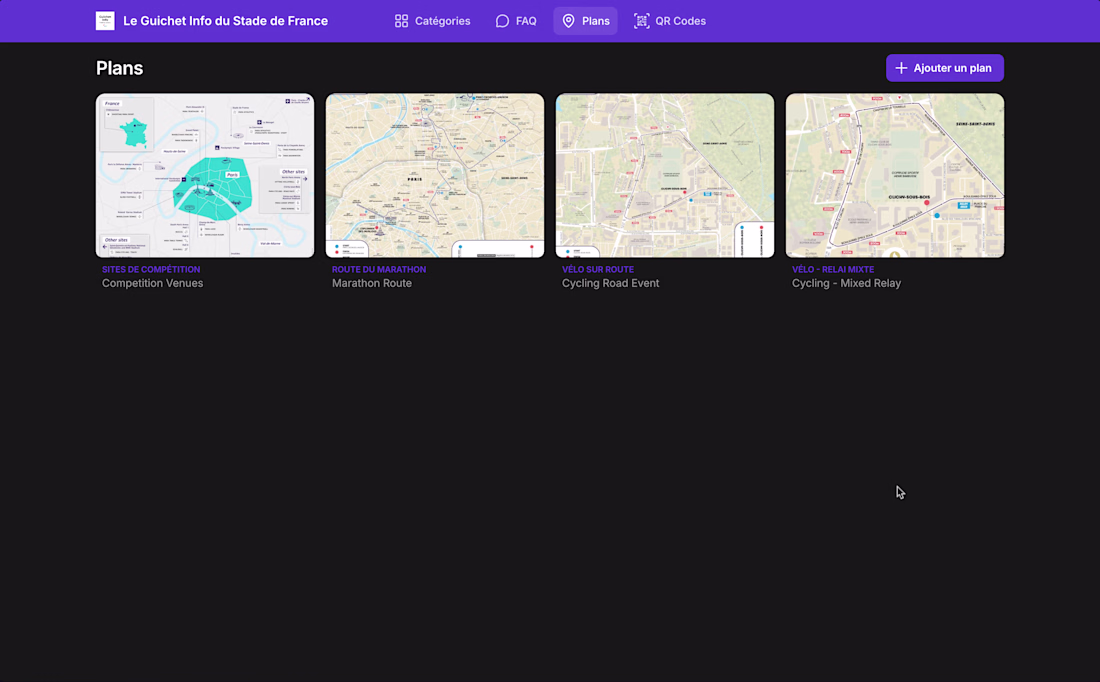Click the VÉLO SUR ROUTE label
This screenshot has width=1100, height=682.
coord(598,269)
